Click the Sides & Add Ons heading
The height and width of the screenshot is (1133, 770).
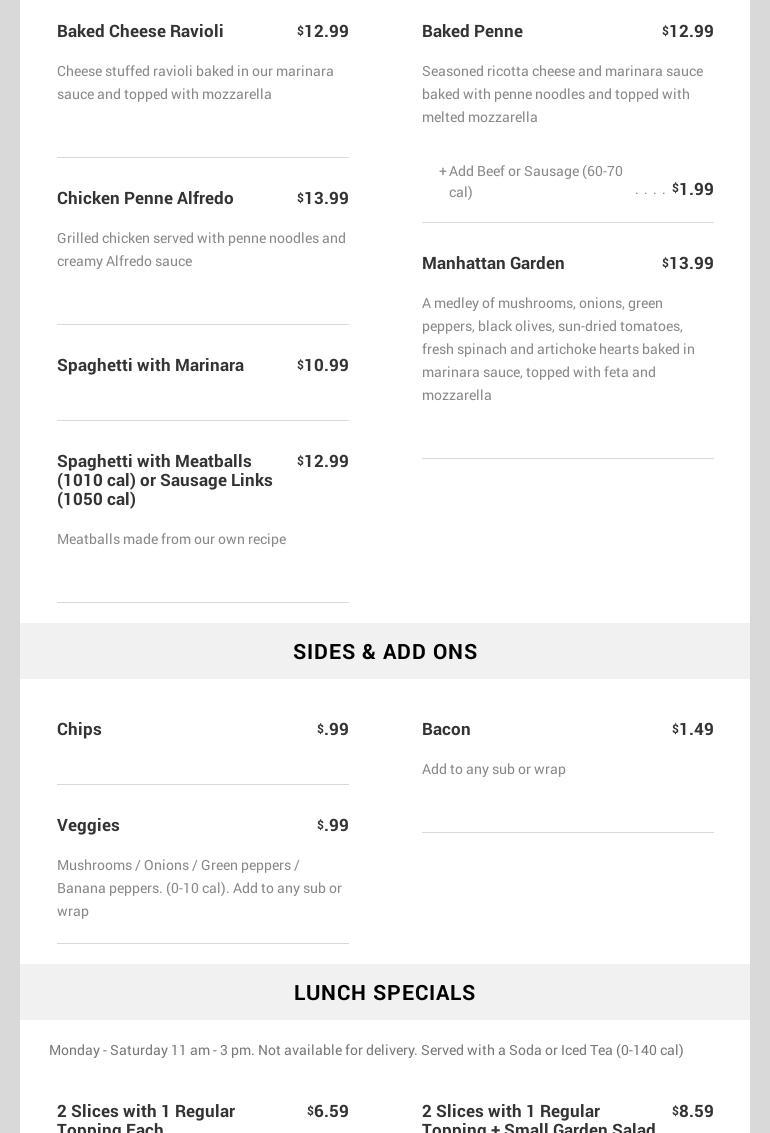coord(385,651)
